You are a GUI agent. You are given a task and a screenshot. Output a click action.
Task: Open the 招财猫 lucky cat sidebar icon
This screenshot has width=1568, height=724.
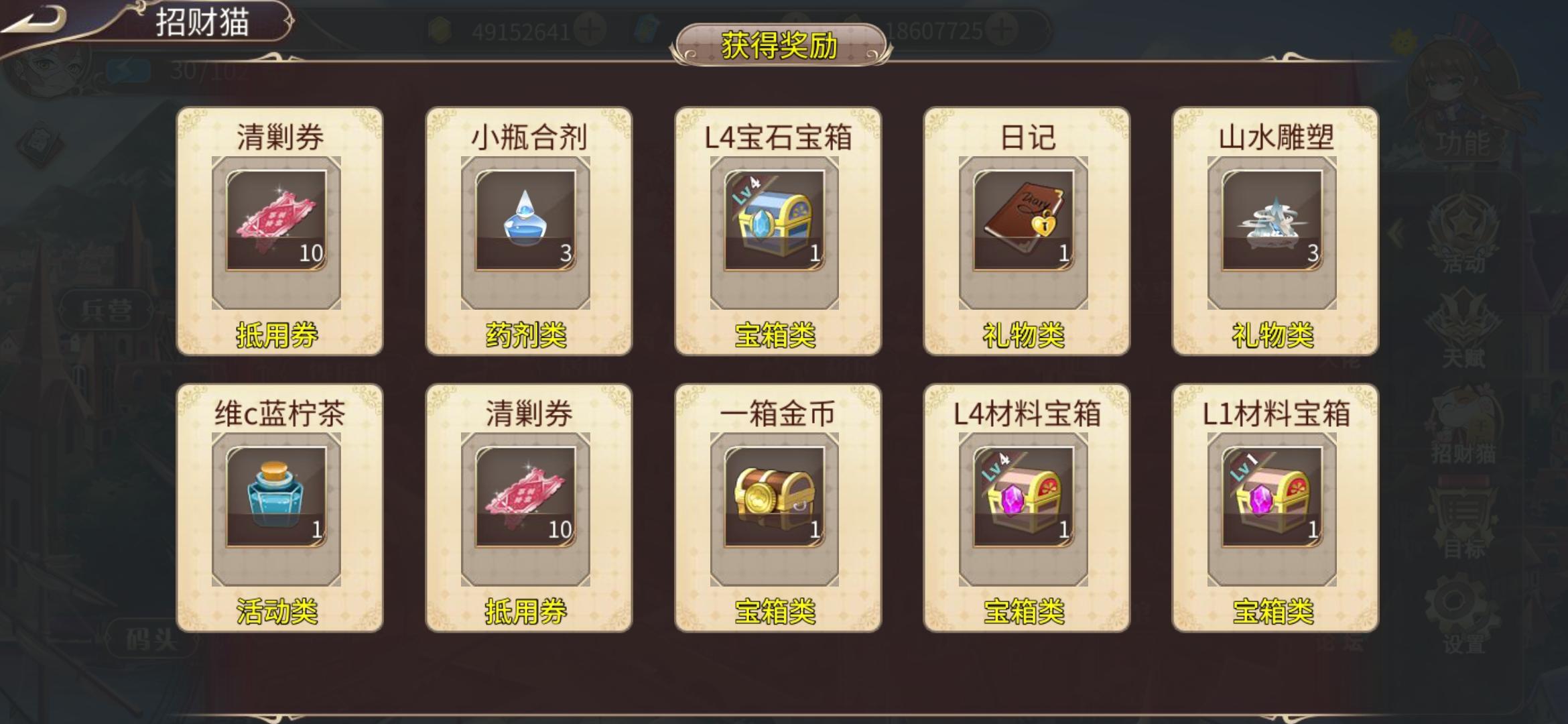1463,426
